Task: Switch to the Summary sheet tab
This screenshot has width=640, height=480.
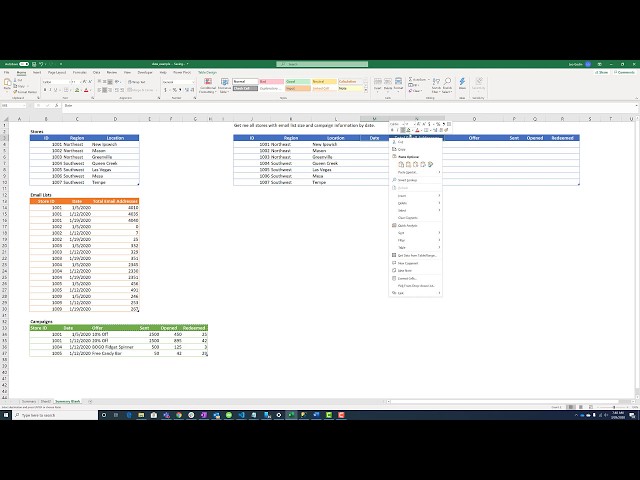Action: [x=29, y=402]
